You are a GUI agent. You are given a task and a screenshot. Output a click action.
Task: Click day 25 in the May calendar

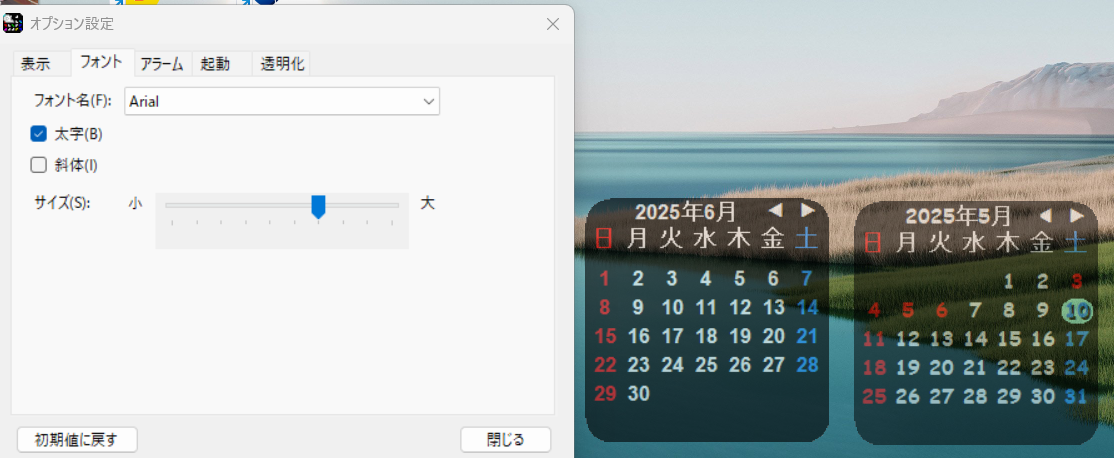pos(874,397)
